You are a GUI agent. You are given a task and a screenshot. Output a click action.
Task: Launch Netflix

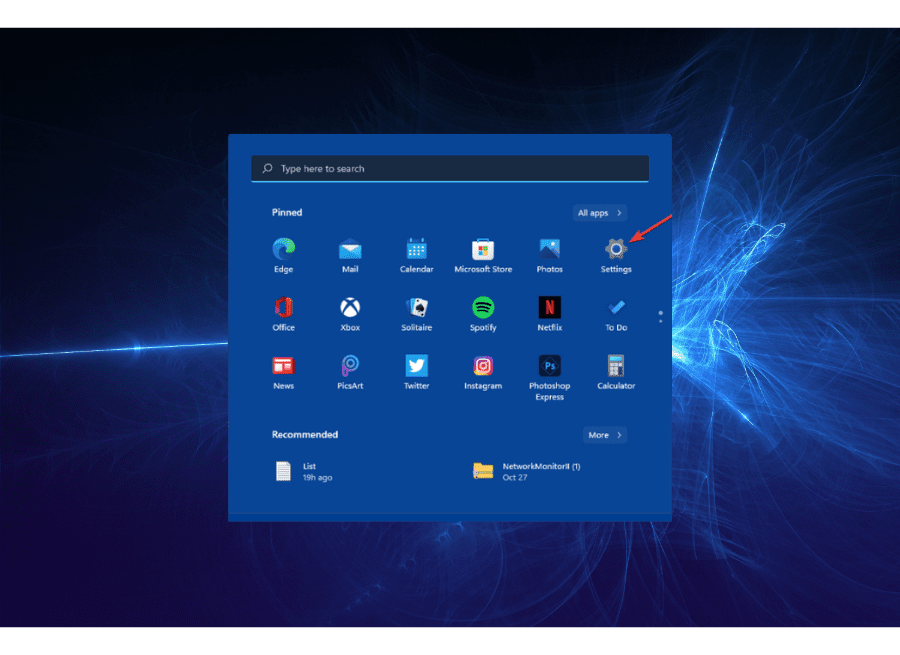[549, 307]
